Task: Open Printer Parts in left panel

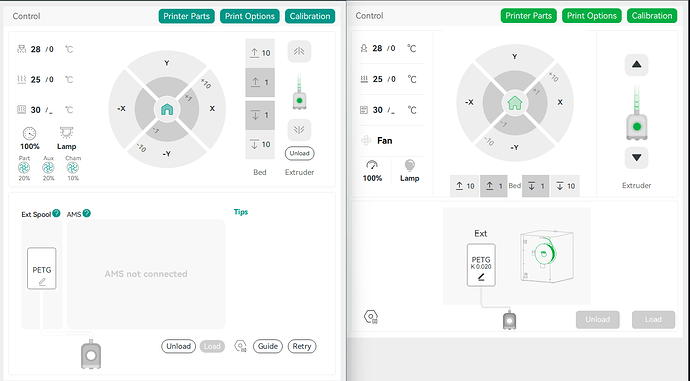Action: tap(187, 16)
